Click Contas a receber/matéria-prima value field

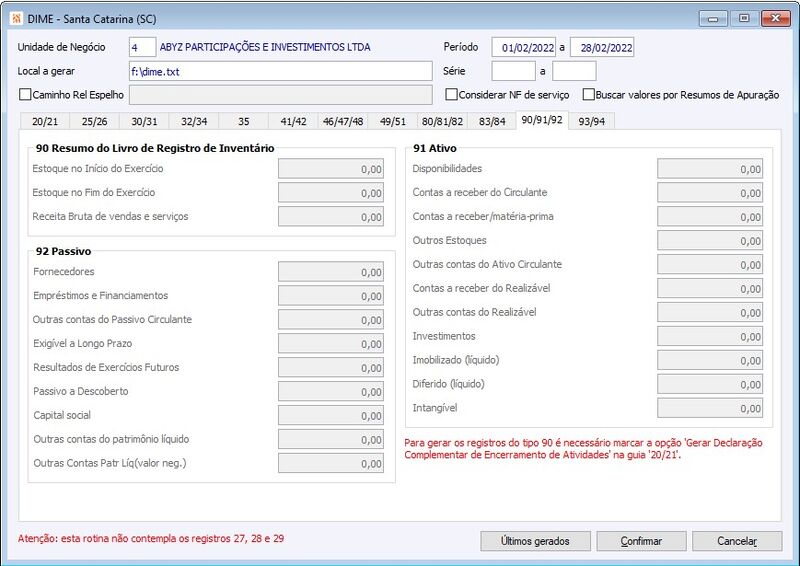click(710, 217)
